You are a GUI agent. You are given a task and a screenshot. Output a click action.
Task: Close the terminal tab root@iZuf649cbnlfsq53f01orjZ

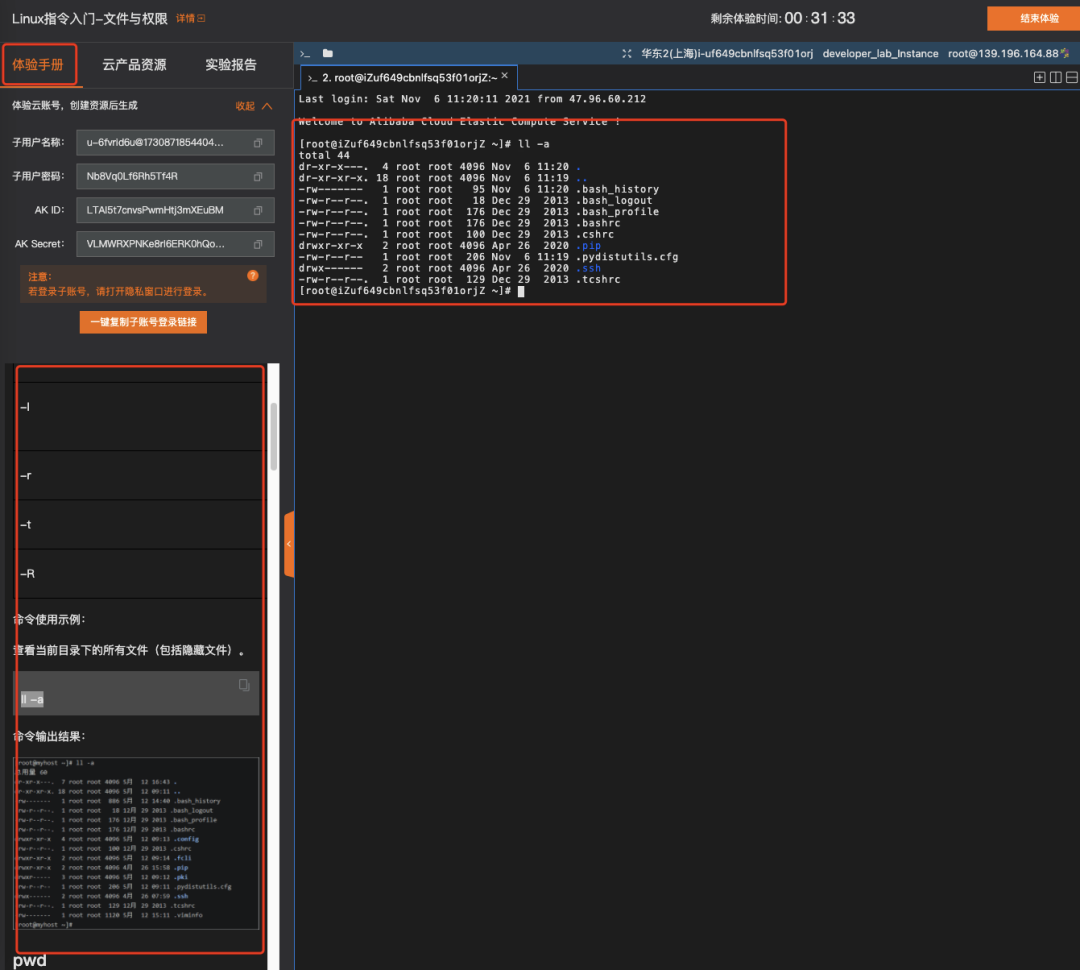coord(505,76)
